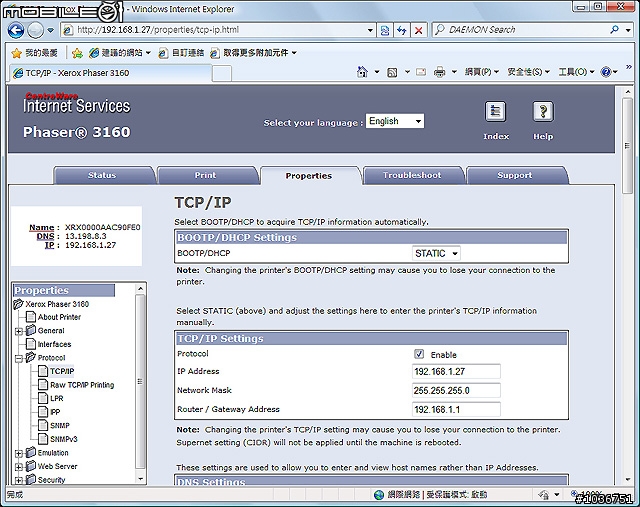Select Raw TCP/IP Printing in tree
Viewport: 640px width, 507px height.
coord(82,385)
